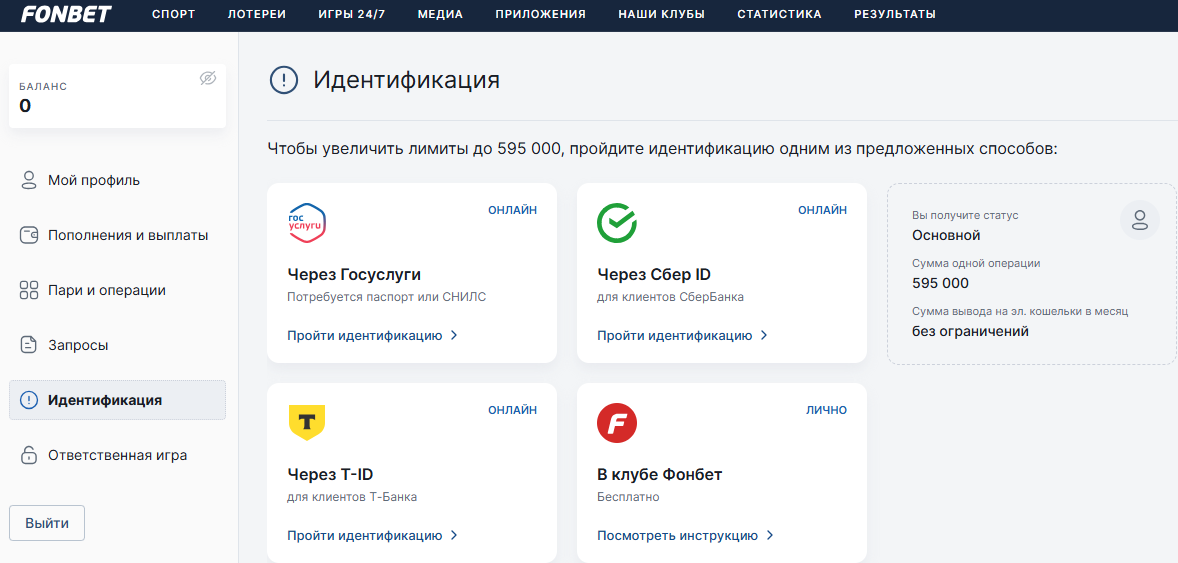
Task: Click Пройти идентификацию under Госуслуги
Action: (x=365, y=335)
